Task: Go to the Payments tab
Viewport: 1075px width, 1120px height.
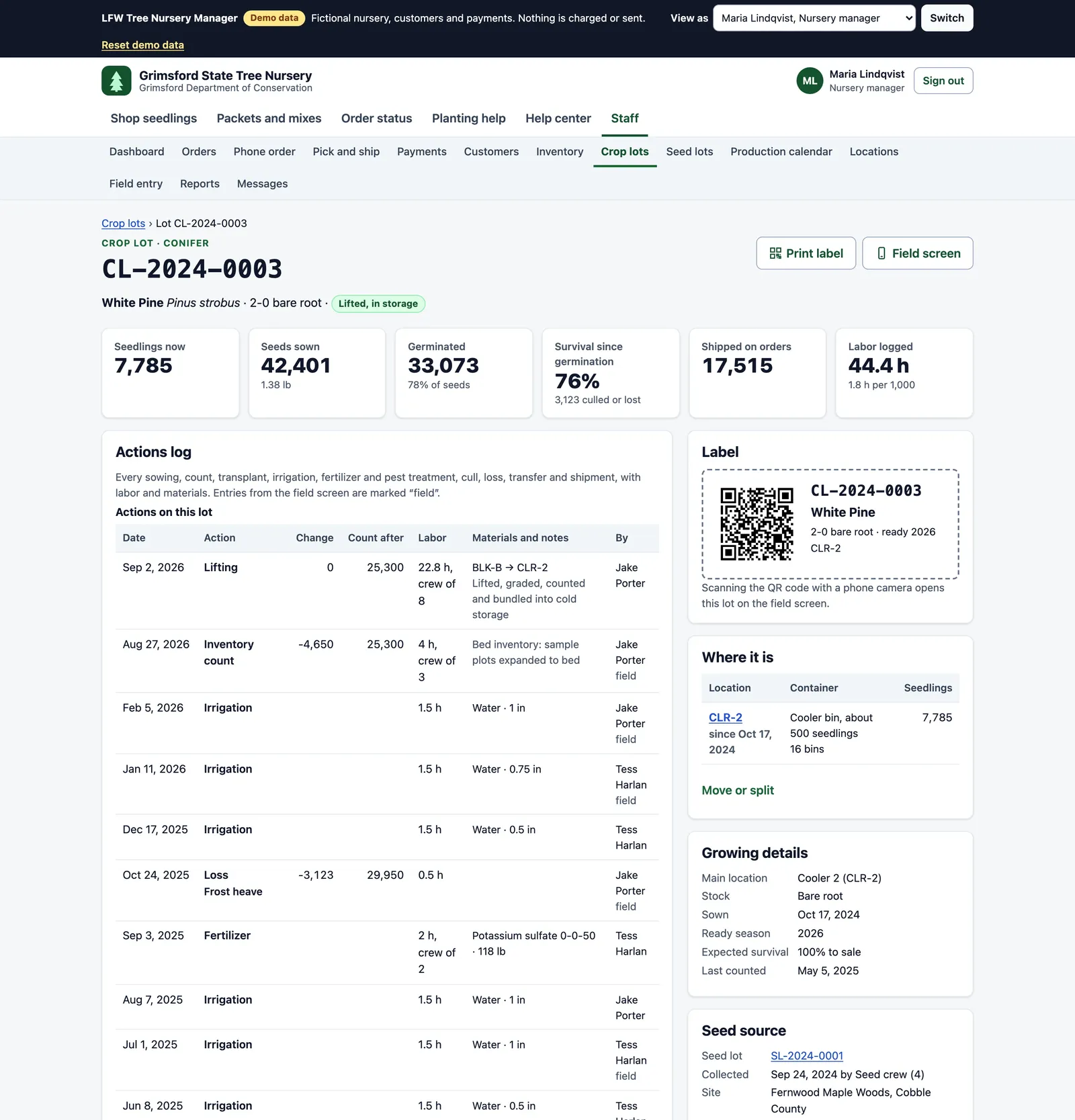Action: coord(421,152)
